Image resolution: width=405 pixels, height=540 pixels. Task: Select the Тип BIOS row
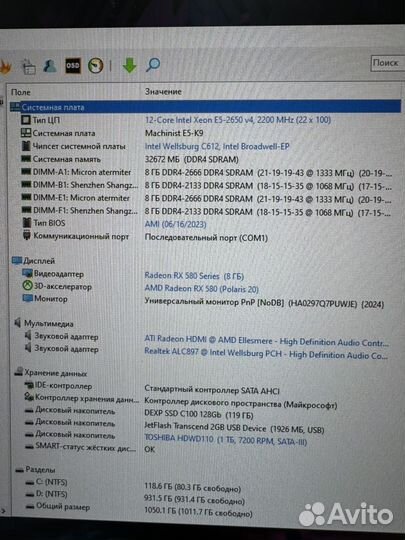coord(43,223)
